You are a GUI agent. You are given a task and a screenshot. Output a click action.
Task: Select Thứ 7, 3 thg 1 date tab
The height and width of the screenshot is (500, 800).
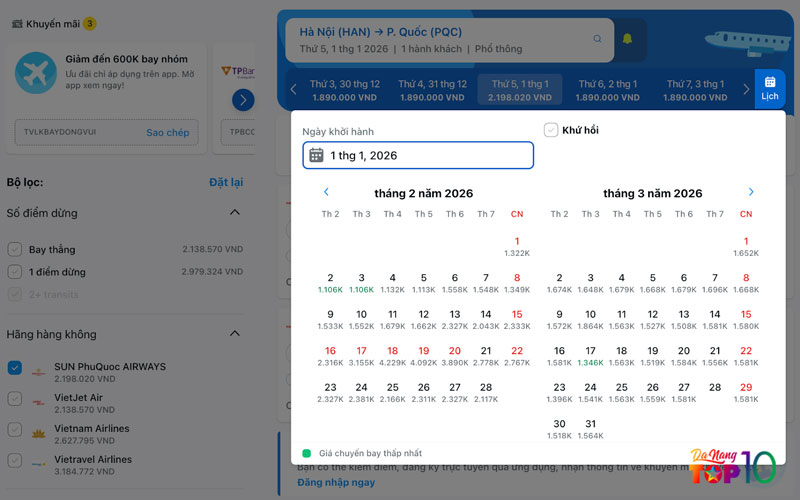(x=695, y=90)
